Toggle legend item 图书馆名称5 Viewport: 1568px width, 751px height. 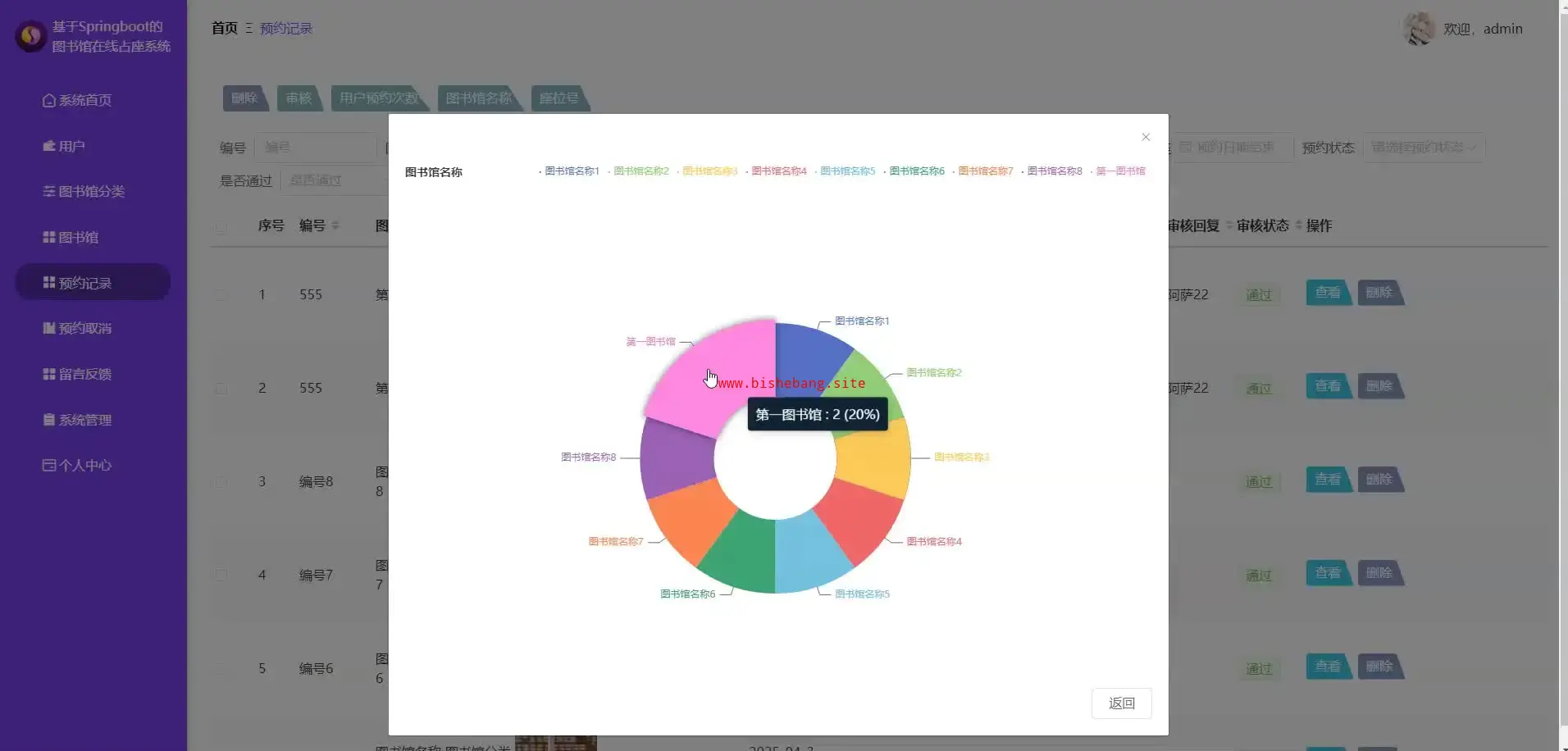845,171
